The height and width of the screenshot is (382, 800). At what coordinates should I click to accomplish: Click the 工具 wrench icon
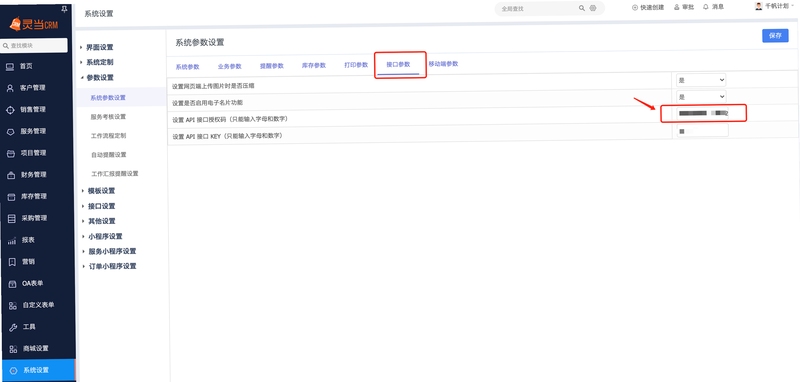(13, 327)
